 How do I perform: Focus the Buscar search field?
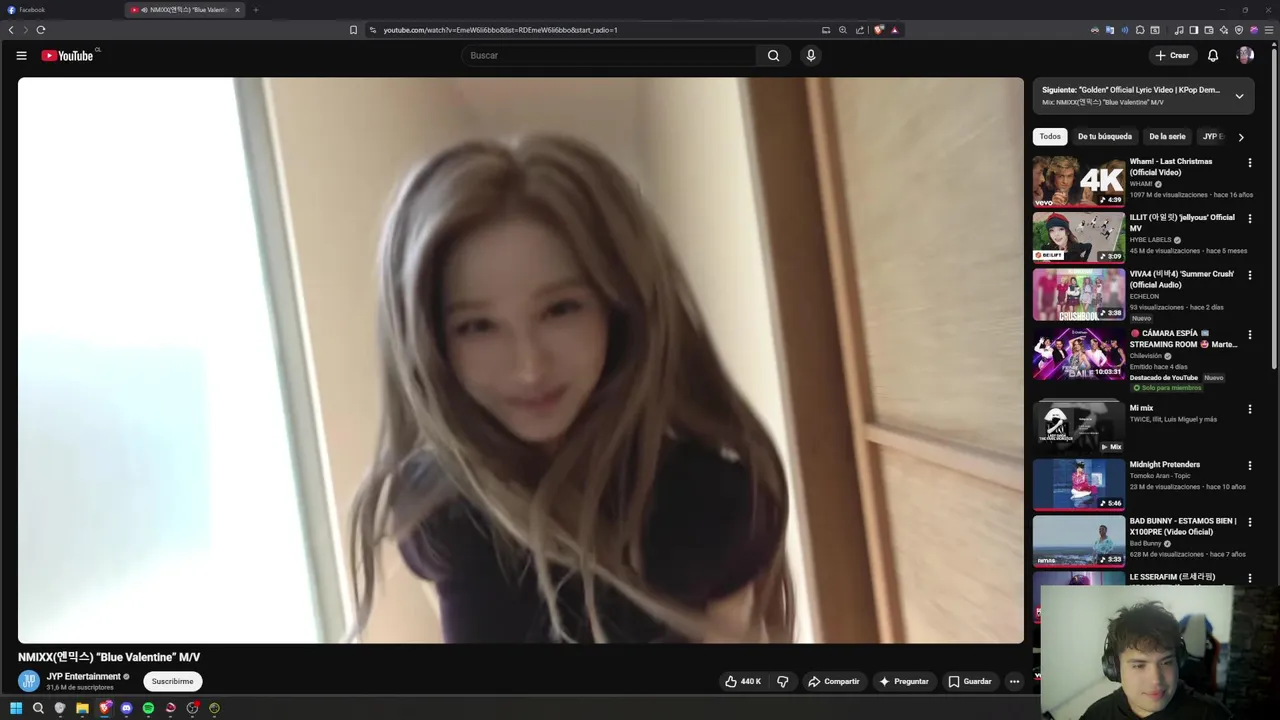click(x=610, y=56)
